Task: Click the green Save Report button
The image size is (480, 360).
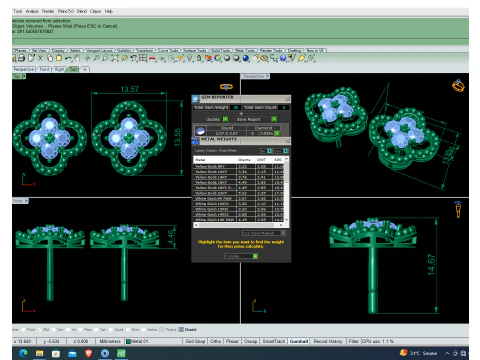Action: [x=274, y=119]
